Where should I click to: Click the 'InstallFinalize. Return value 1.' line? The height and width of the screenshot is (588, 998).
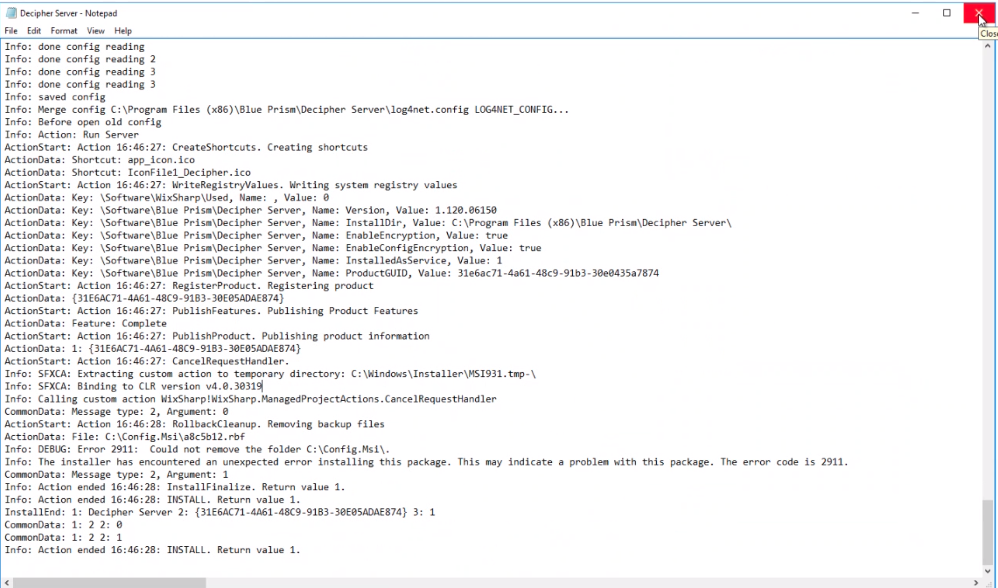[175, 487]
